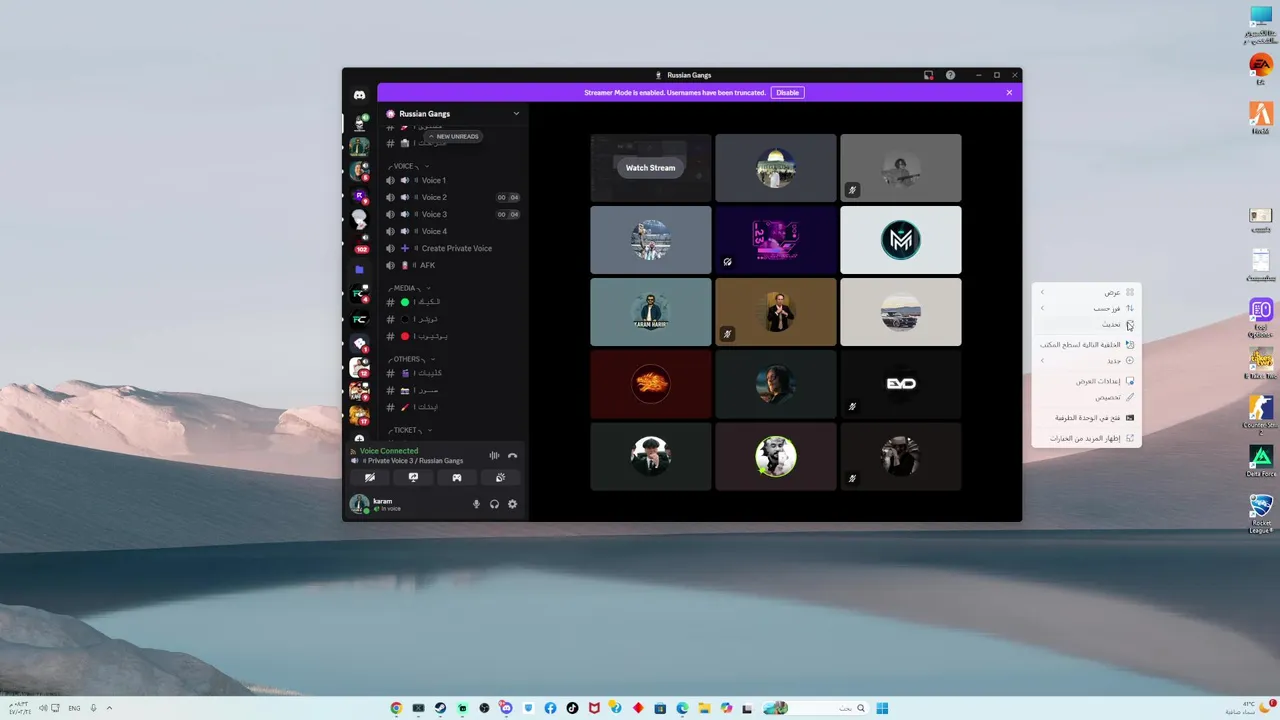Share your screen from voice panel
The image size is (1280, 720).
[x=413, y=478]
